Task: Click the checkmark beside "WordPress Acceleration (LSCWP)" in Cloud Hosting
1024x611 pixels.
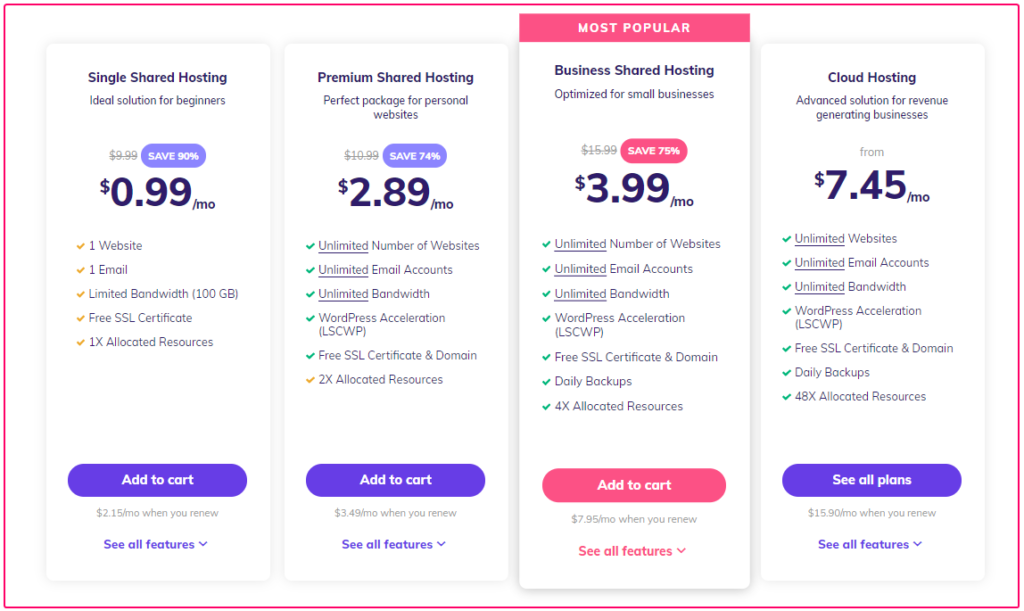Action: point(787,310)
